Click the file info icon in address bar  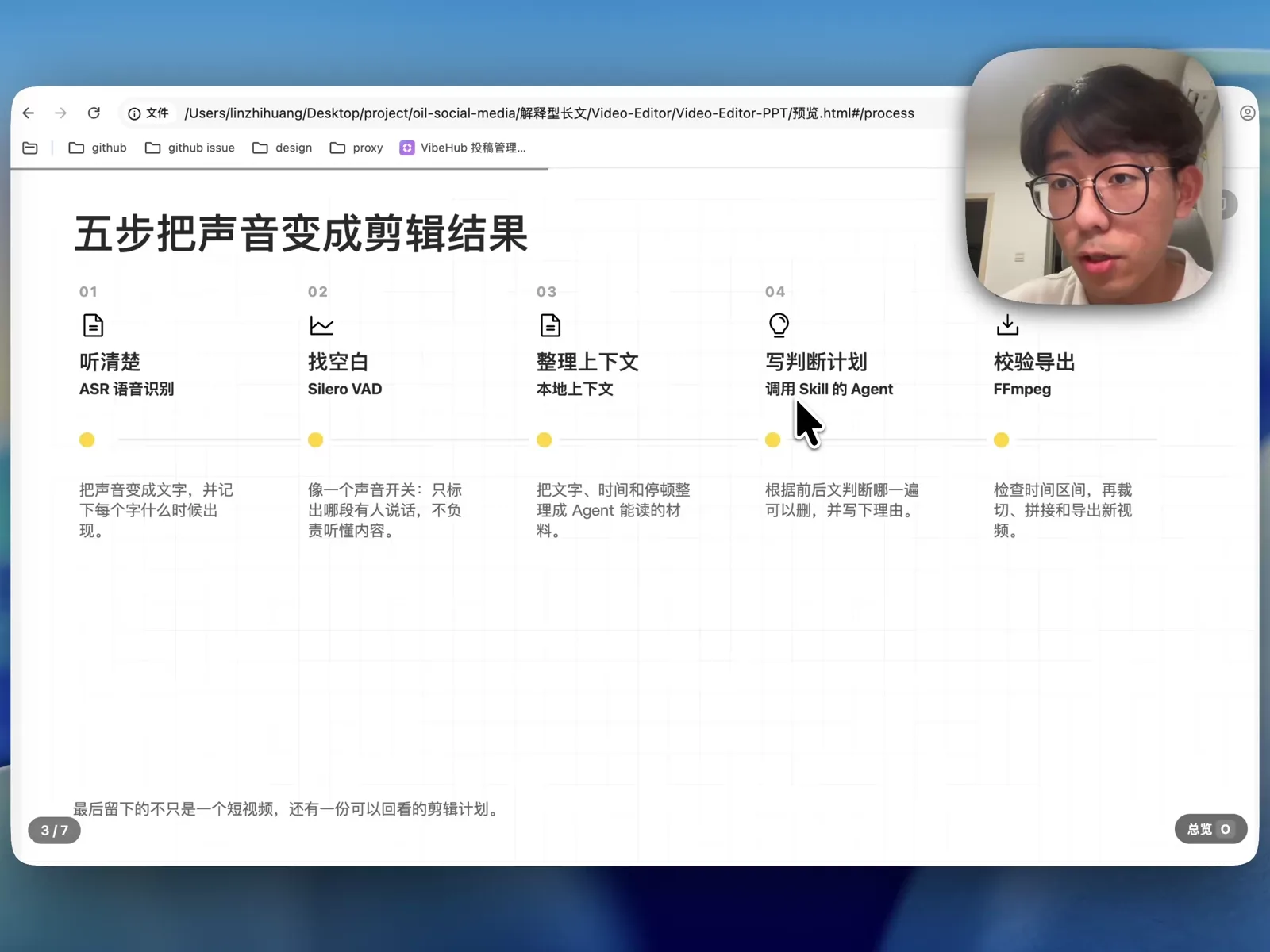click(135, 113)
